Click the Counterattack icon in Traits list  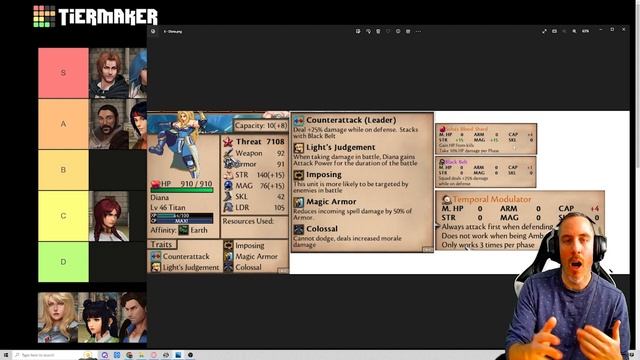[156, 256]
